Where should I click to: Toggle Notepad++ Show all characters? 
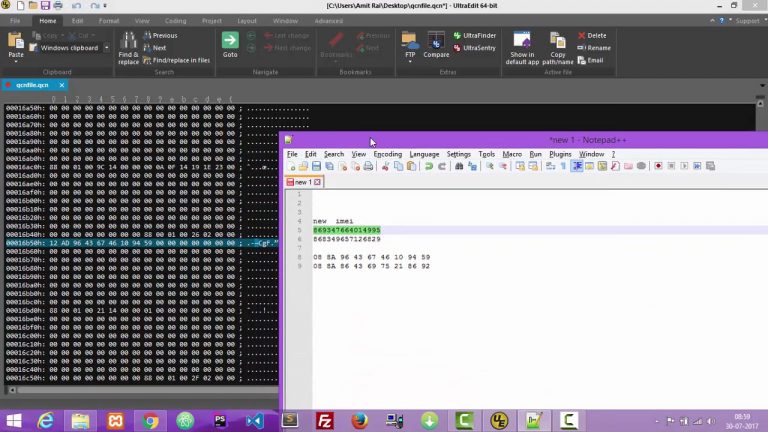(x=563, y=167)
